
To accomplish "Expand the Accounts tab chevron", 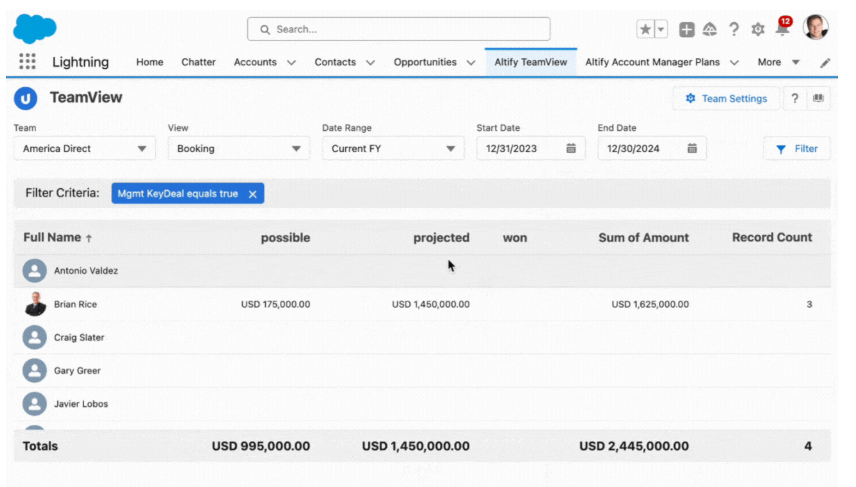I will point(292,63).
